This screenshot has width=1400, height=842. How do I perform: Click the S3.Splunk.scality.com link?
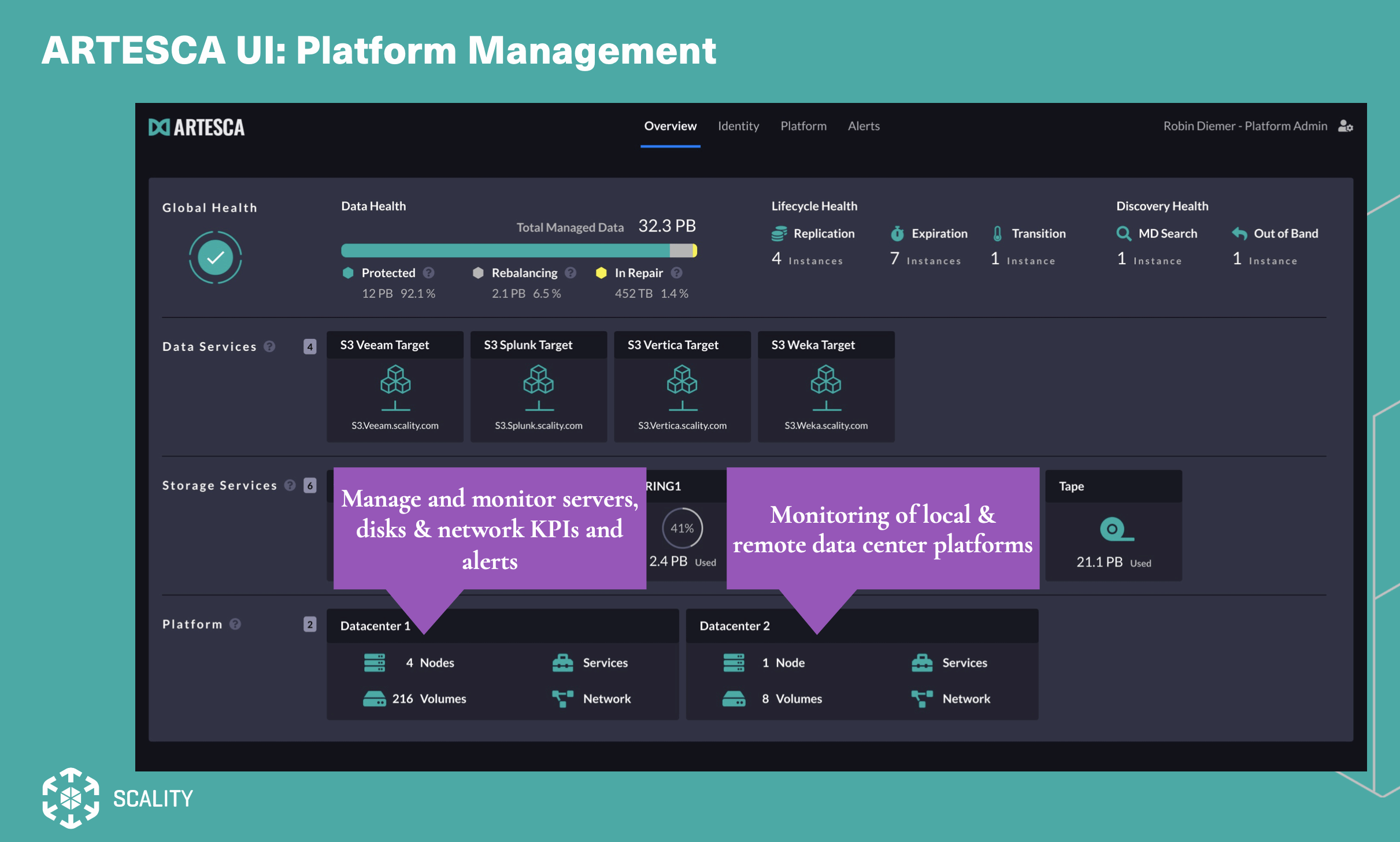[x=538, y=425]
